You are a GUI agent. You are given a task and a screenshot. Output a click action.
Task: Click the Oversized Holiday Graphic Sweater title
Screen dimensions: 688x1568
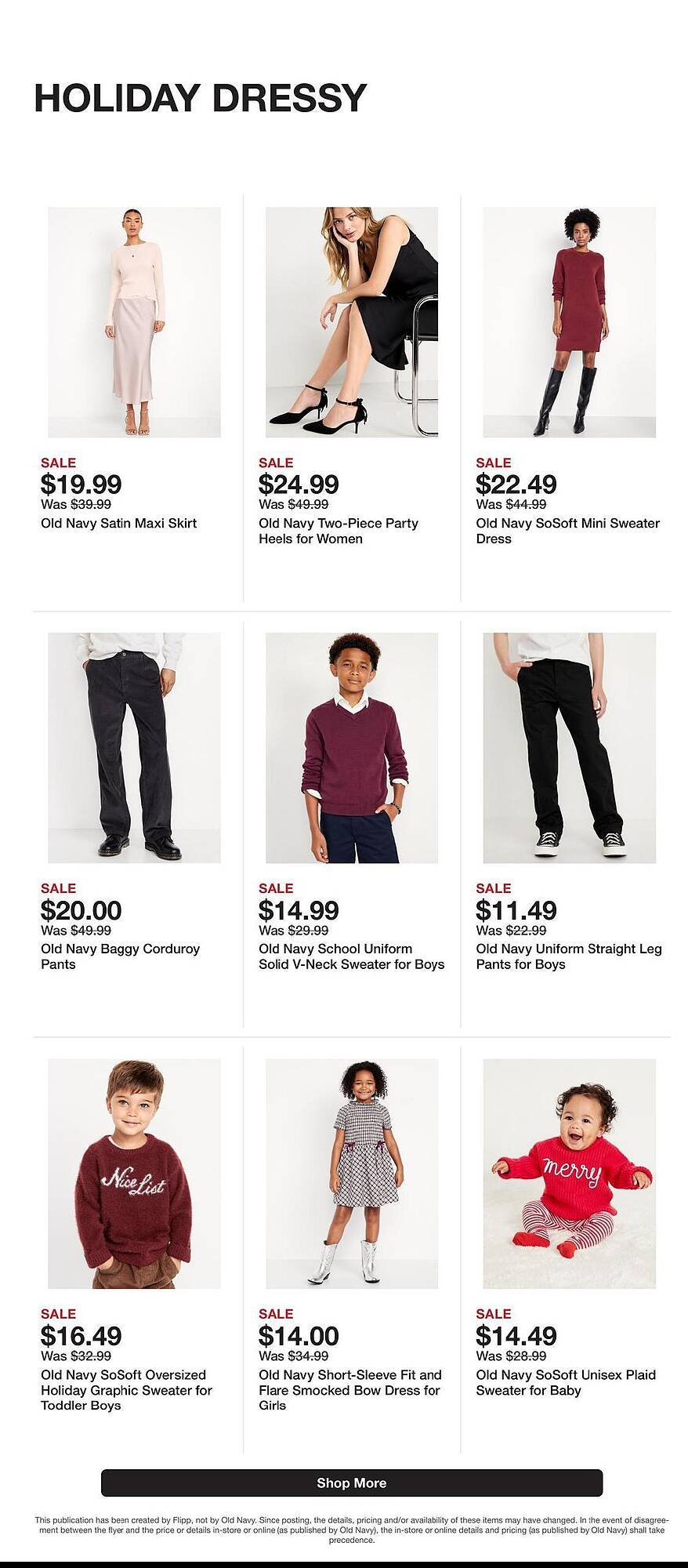(x=126, y=1390)
